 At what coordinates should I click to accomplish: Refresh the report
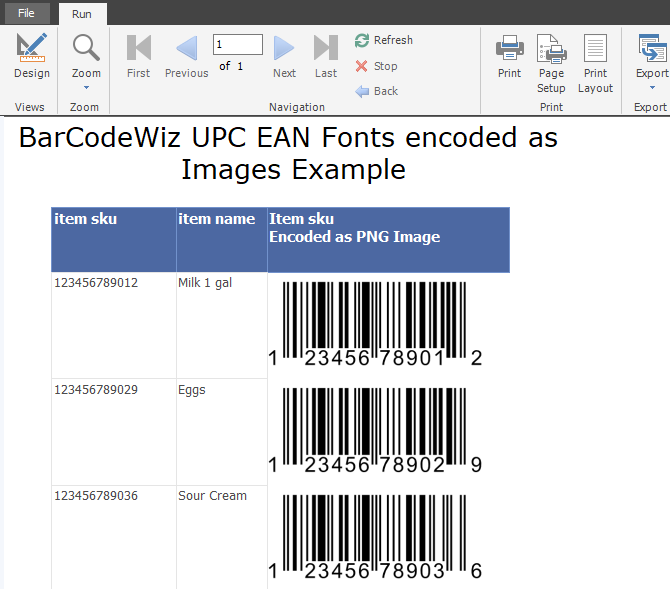click(x=384, y=40)
